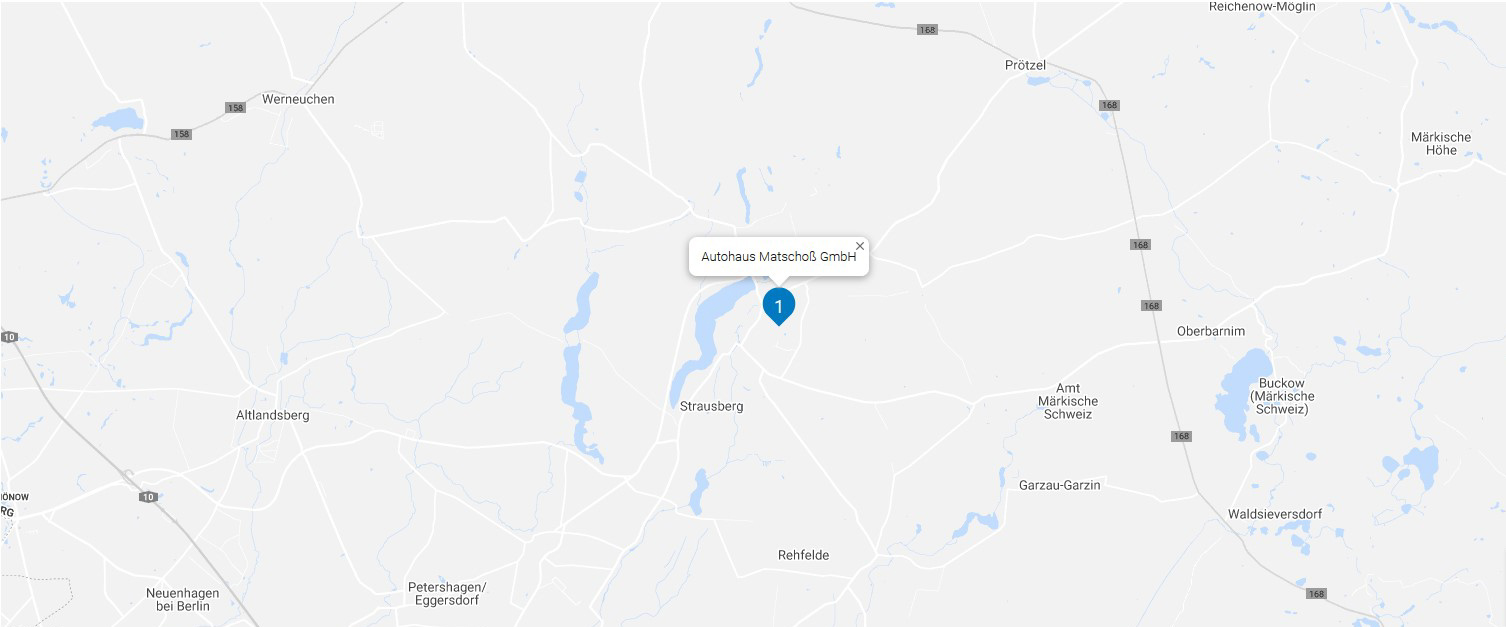Click the Prötzel town label
The width and height of the screenshot is (1506, 627).
pyautogui.click(x=1025, y=65)
